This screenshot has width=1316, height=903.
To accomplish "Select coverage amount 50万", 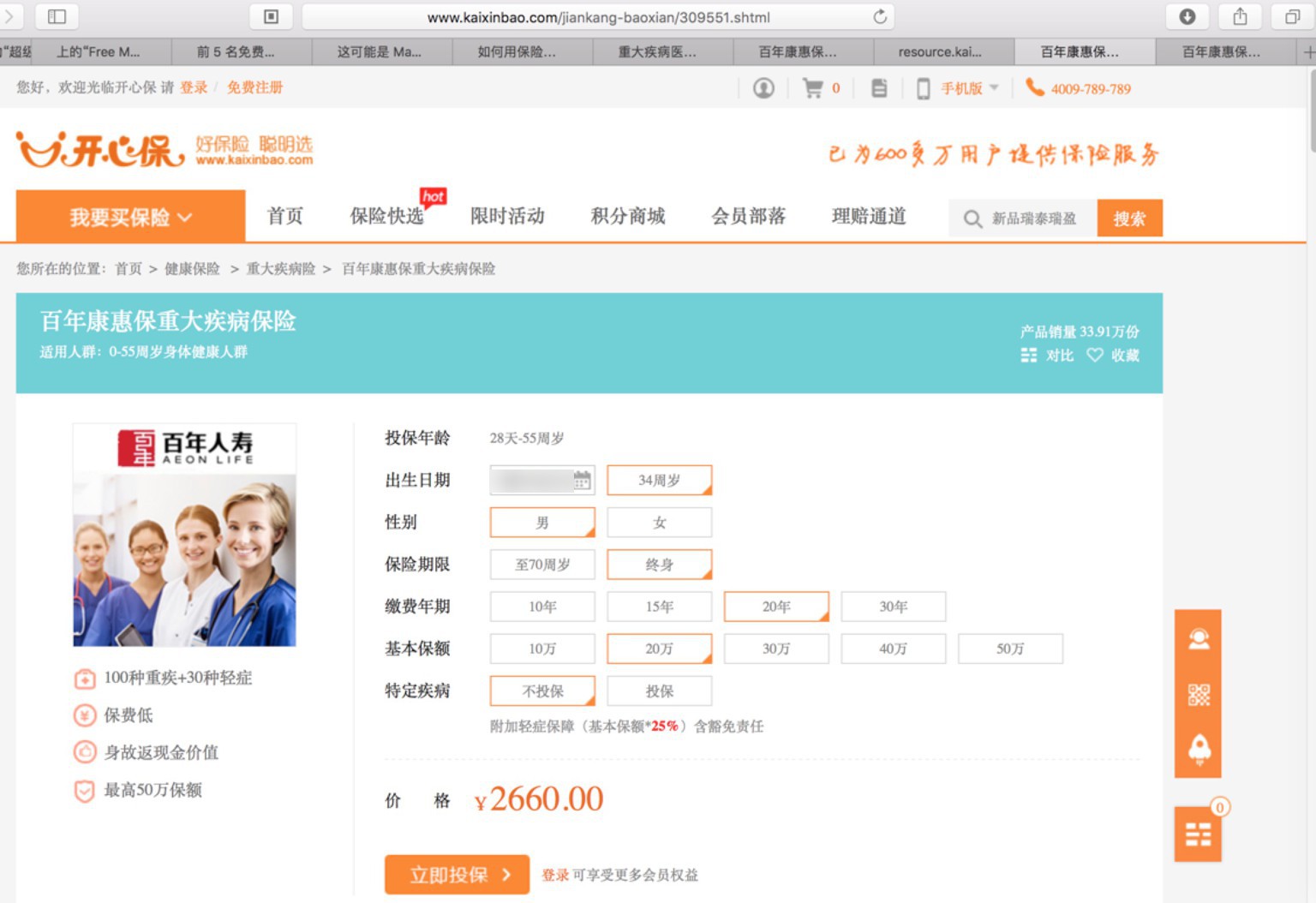I will coord(1010,649).
